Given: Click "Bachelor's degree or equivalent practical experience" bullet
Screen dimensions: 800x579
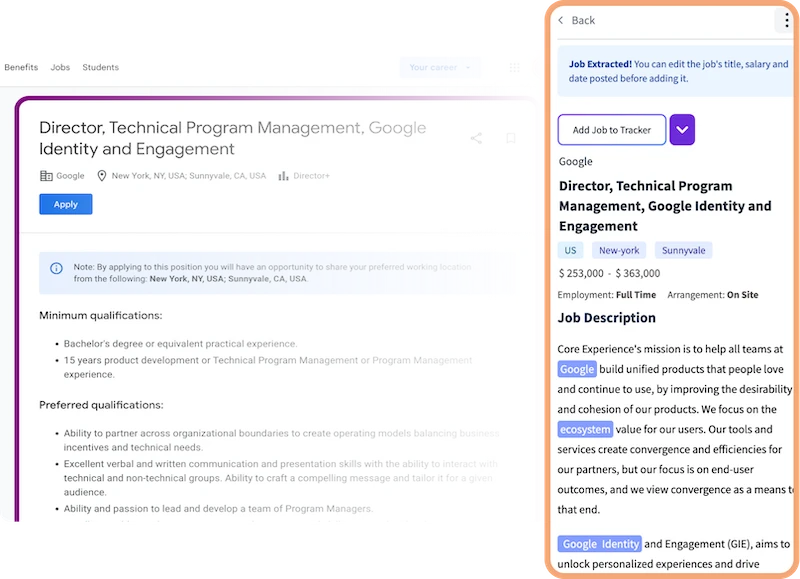Looking at the screenshot, I should (180, 344).
